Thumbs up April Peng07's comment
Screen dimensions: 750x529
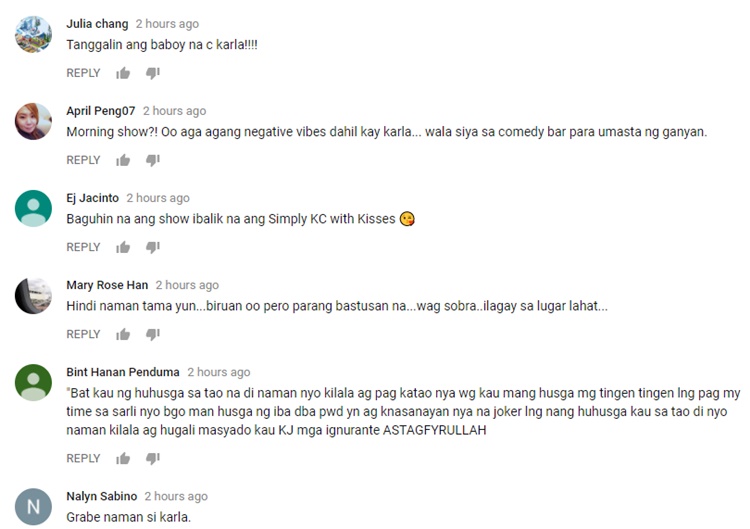(123, 160)
